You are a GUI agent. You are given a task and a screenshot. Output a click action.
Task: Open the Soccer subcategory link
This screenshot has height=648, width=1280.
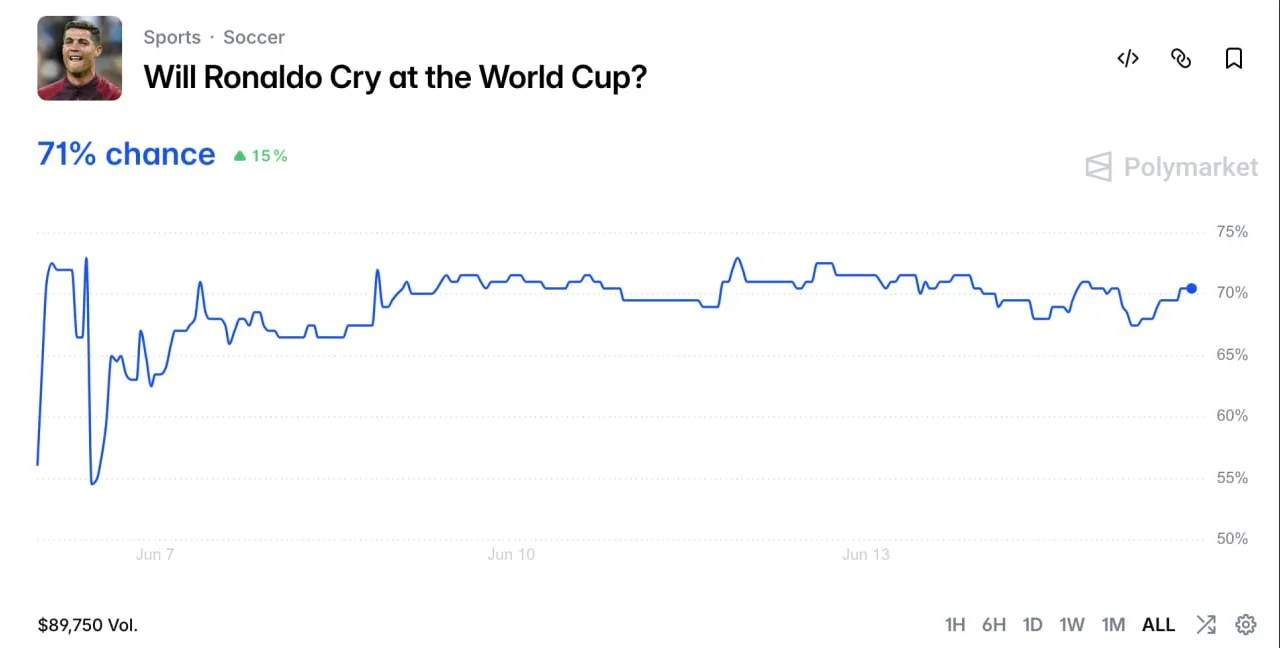point(254,37)
